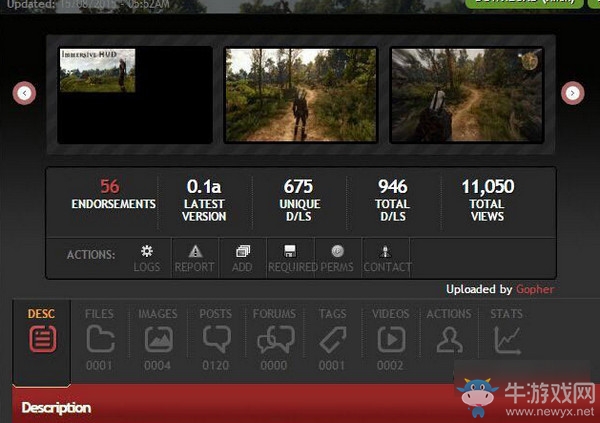Click the green download button at top
Image resolution: width=600 pixels, height=423 pixels.
point(524,3)
